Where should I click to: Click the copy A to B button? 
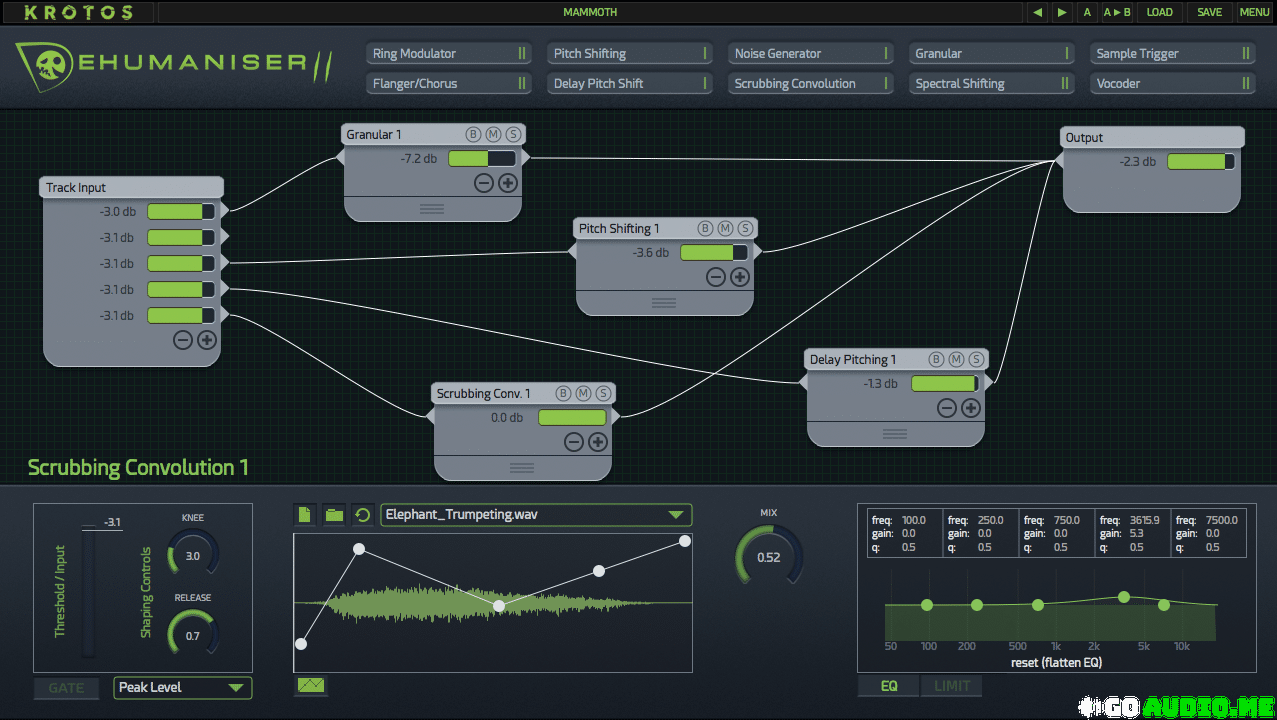pos(1117,12)
